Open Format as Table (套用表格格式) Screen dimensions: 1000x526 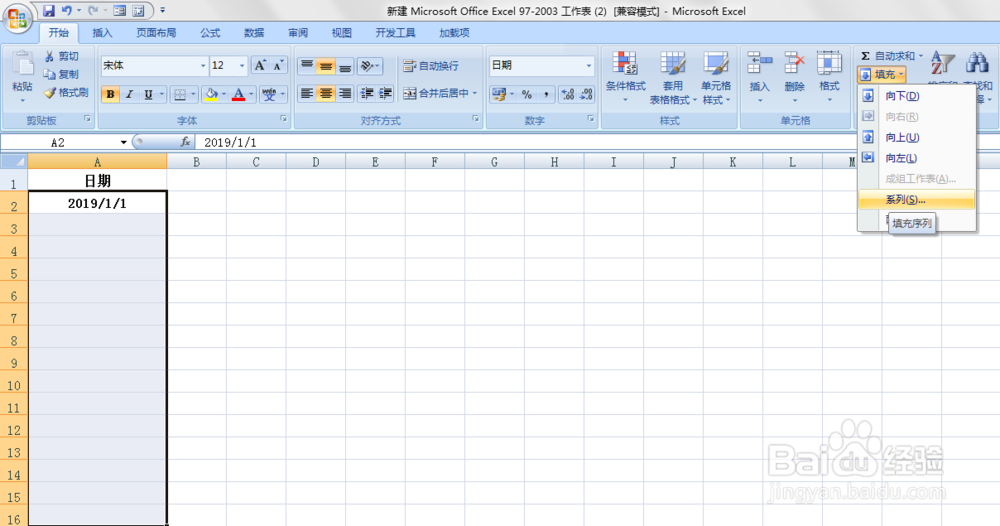pos(672,78)
